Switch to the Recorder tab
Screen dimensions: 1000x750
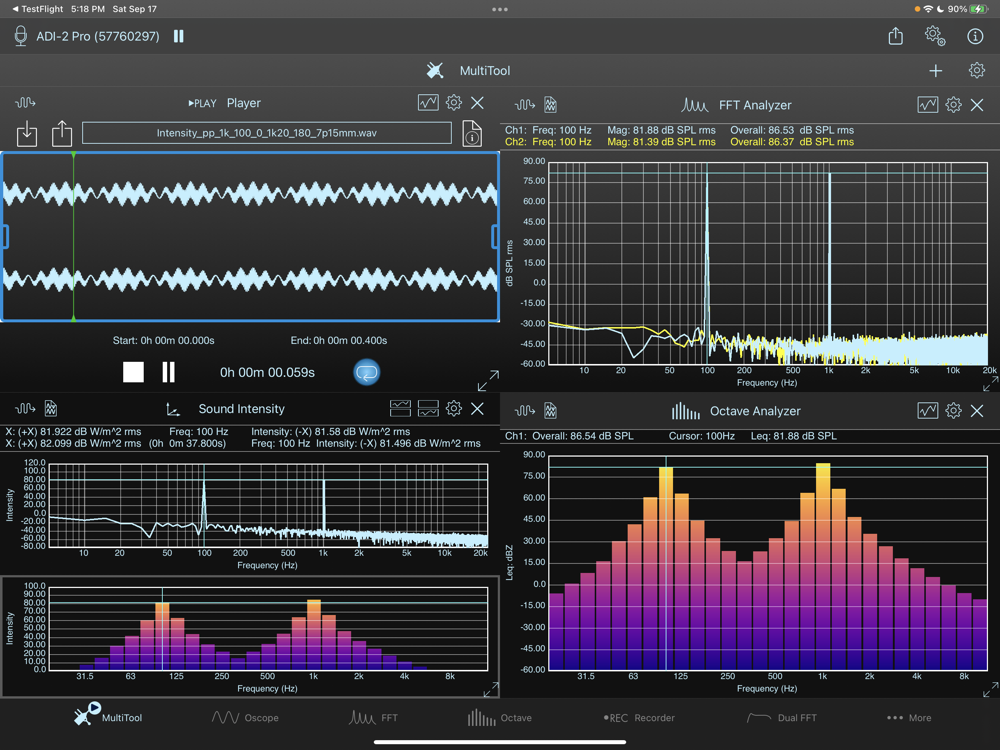tap(639, 717)
